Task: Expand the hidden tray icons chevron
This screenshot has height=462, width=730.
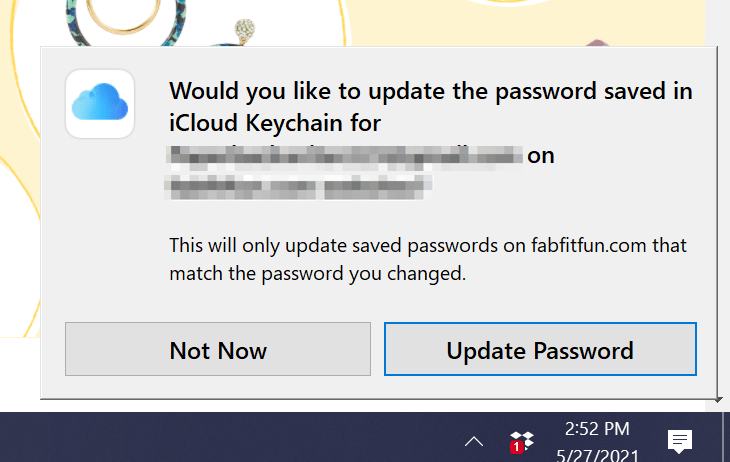Action: point(474,441)
